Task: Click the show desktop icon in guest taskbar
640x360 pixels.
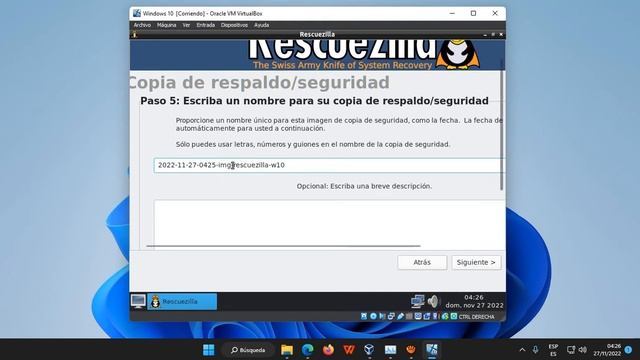Action: tap(138, 301)
